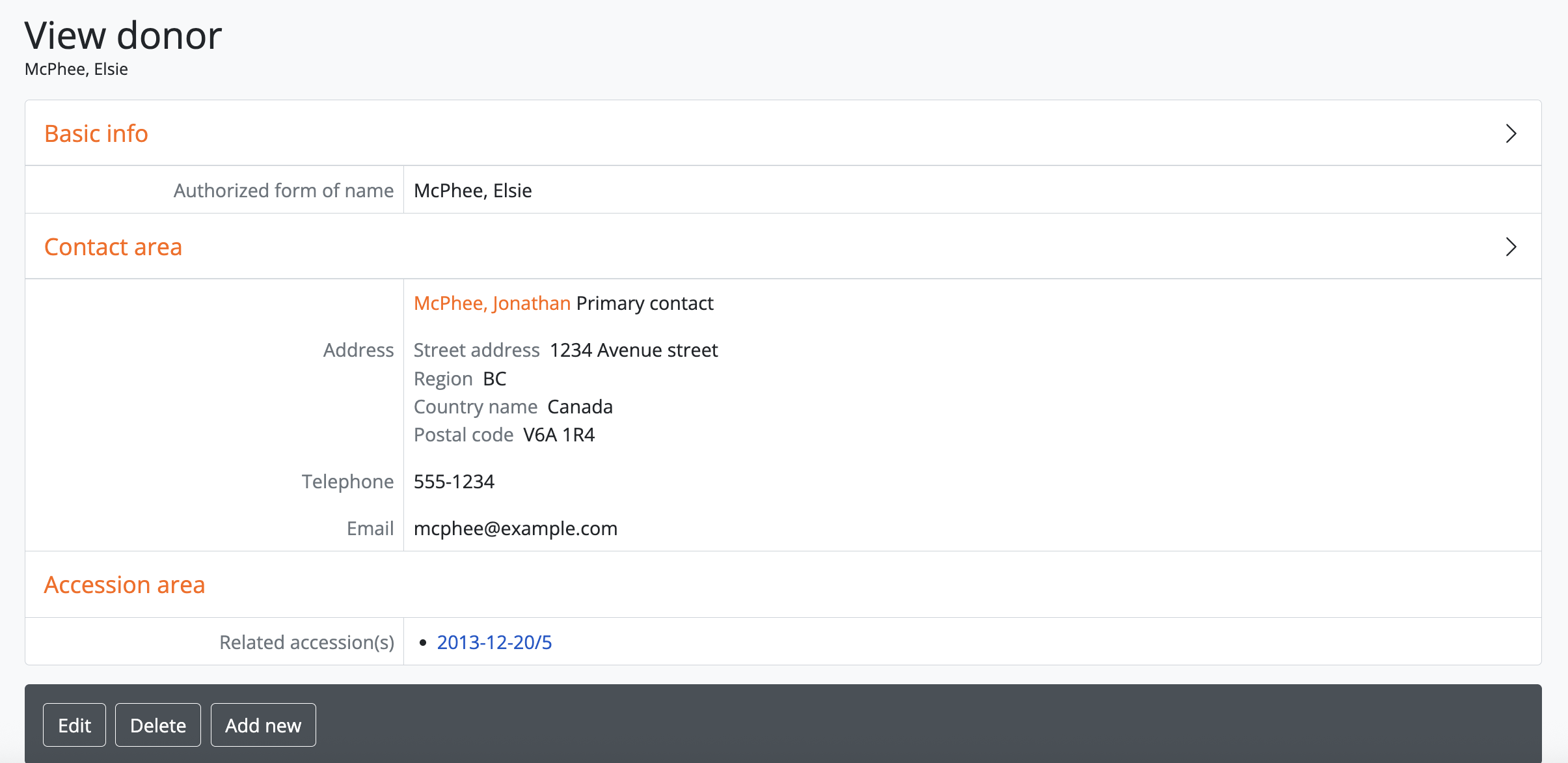The image size is (1568, 763).
Task: Click the street address 1234 Avenue street
Action: [x=633, y=350]
